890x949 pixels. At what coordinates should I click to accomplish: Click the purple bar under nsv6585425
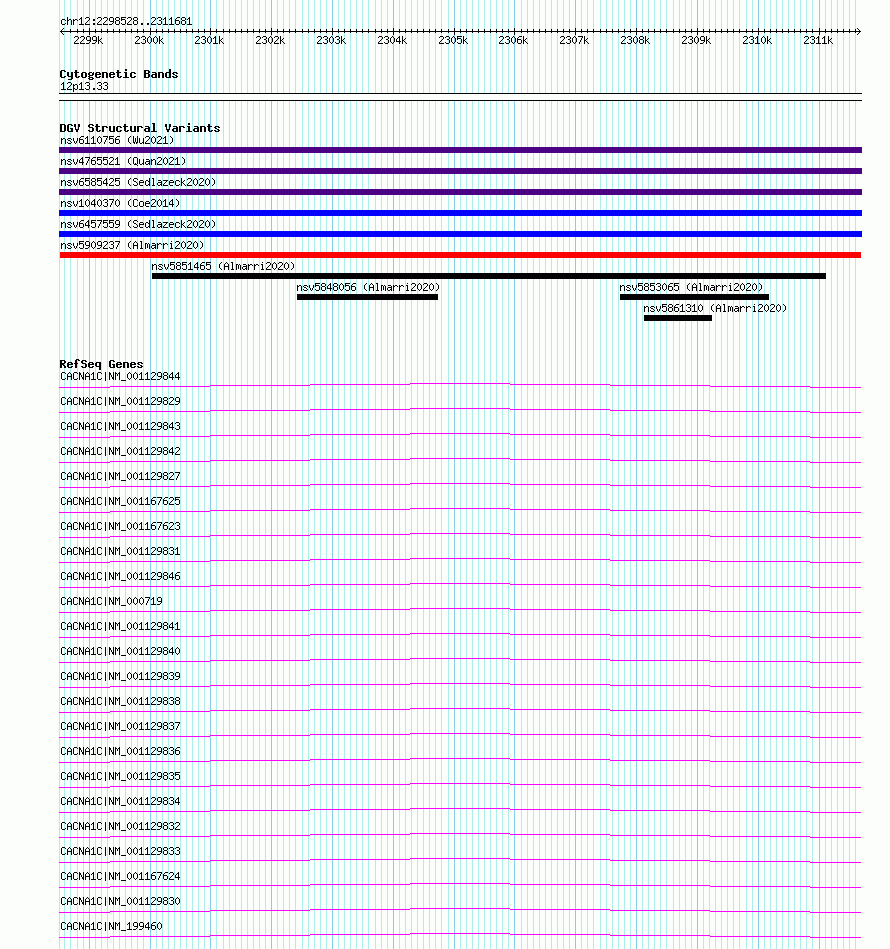460,192
